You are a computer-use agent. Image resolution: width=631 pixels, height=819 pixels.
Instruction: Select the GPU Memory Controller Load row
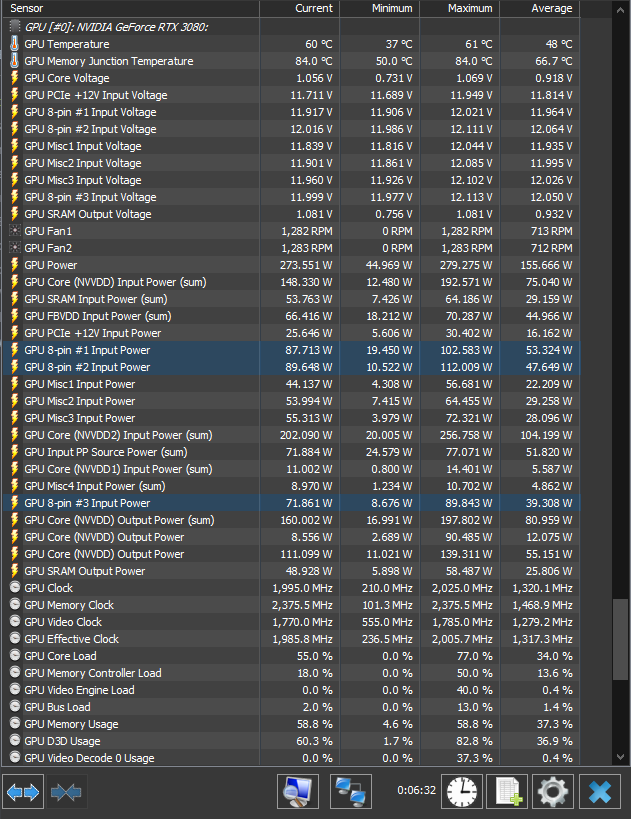click(x=291, y=673)
